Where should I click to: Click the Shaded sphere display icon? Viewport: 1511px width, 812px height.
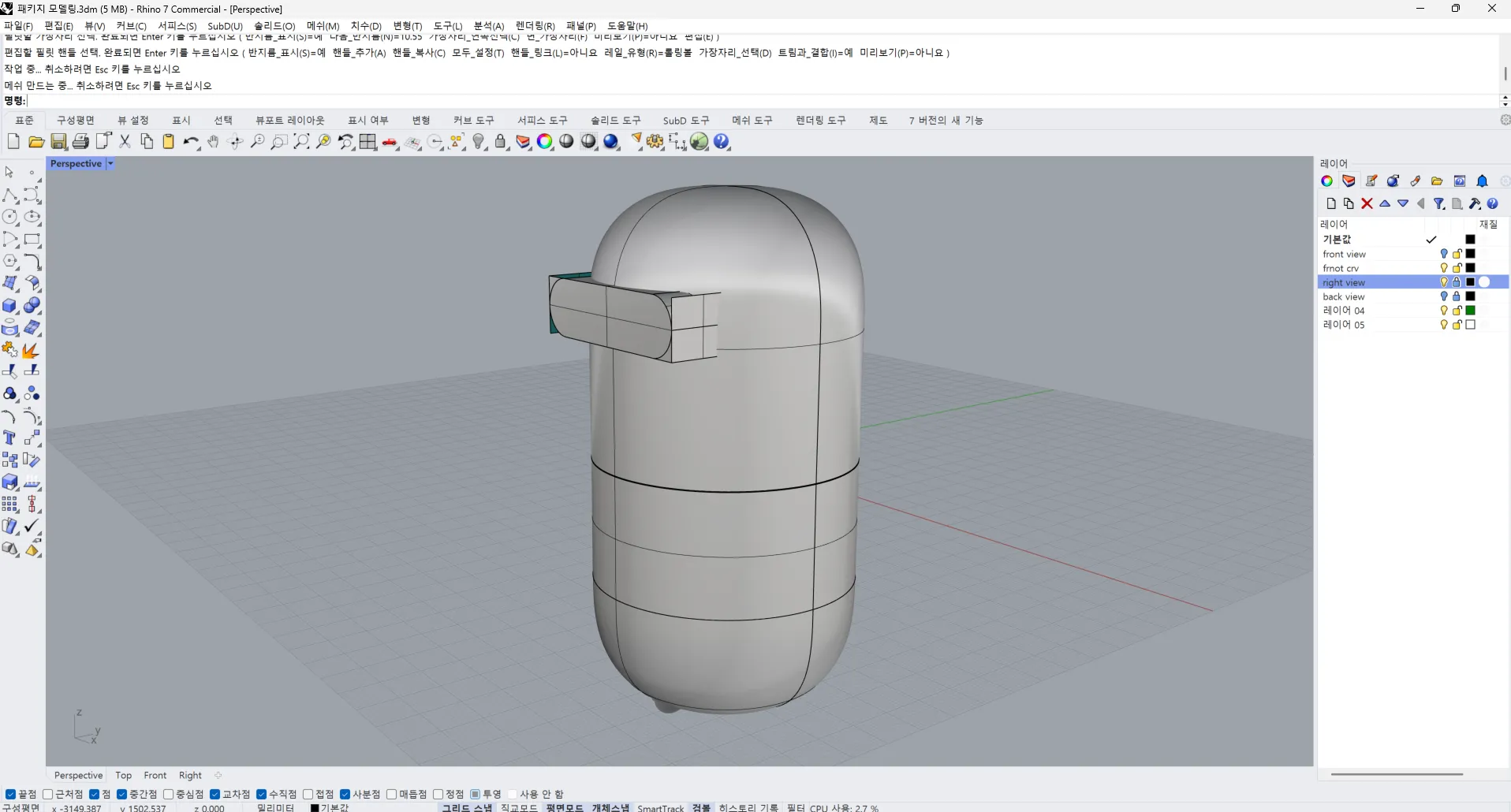(566, 141)
